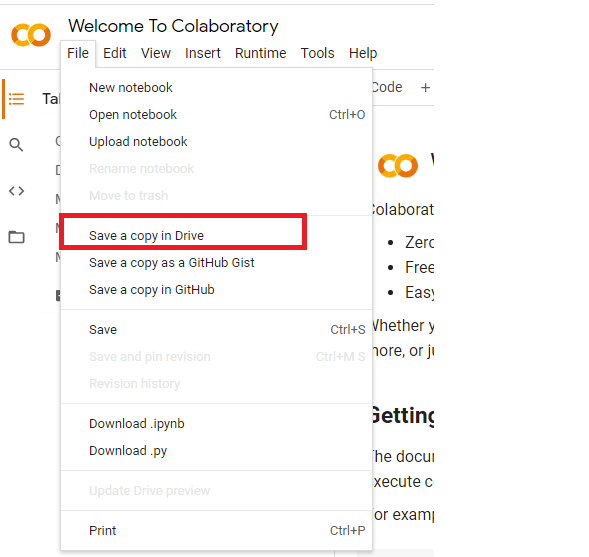Open the files folder sidebar icon

tap(17, 237)
